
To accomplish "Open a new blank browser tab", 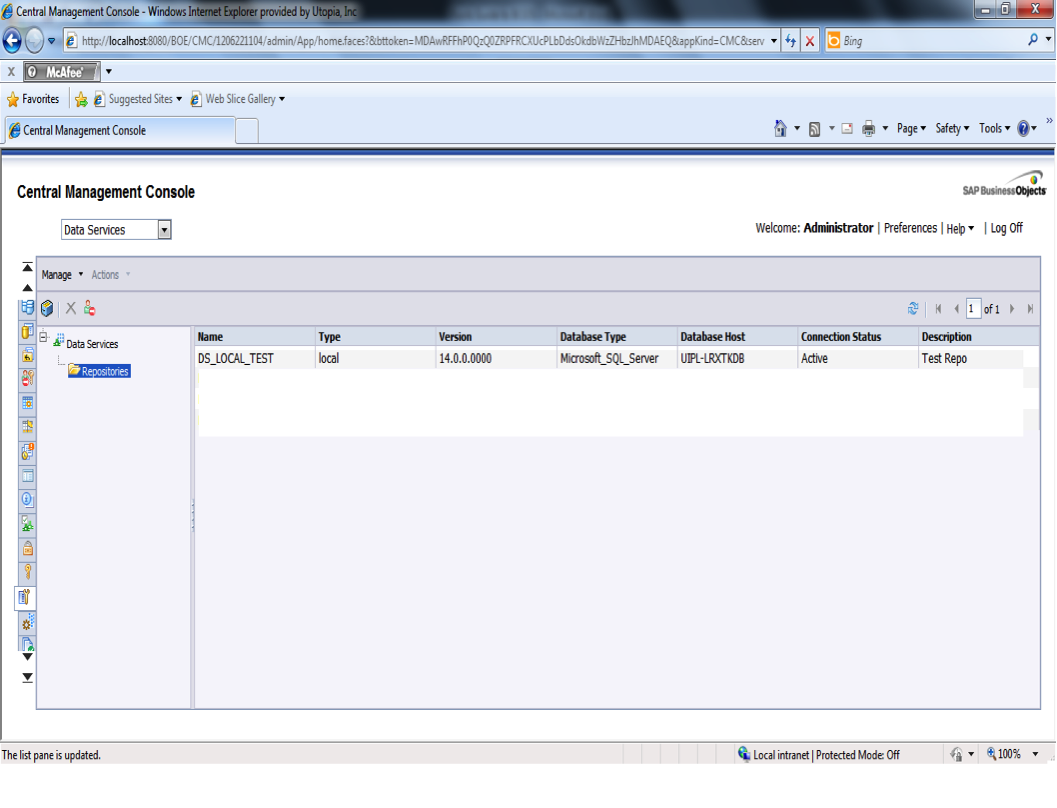I will [x=247, y=131].
